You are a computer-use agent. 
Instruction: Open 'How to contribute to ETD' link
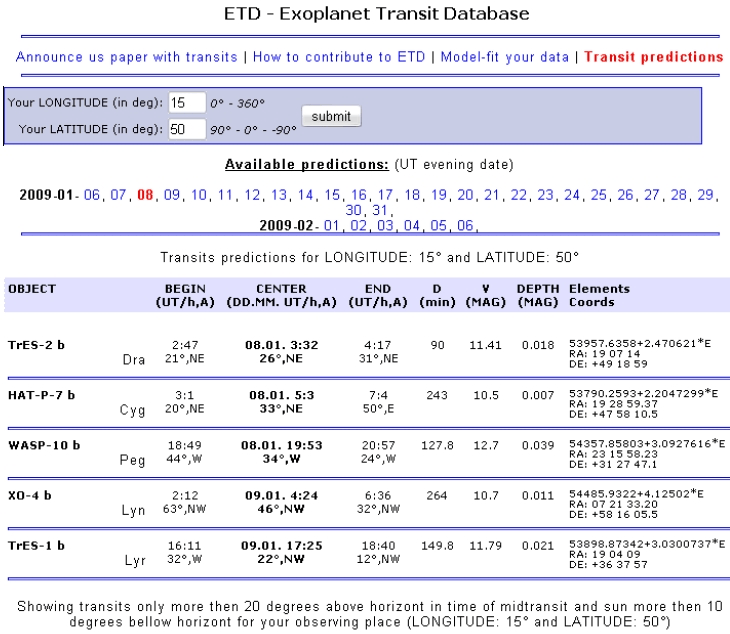click(x=339, y=57)
